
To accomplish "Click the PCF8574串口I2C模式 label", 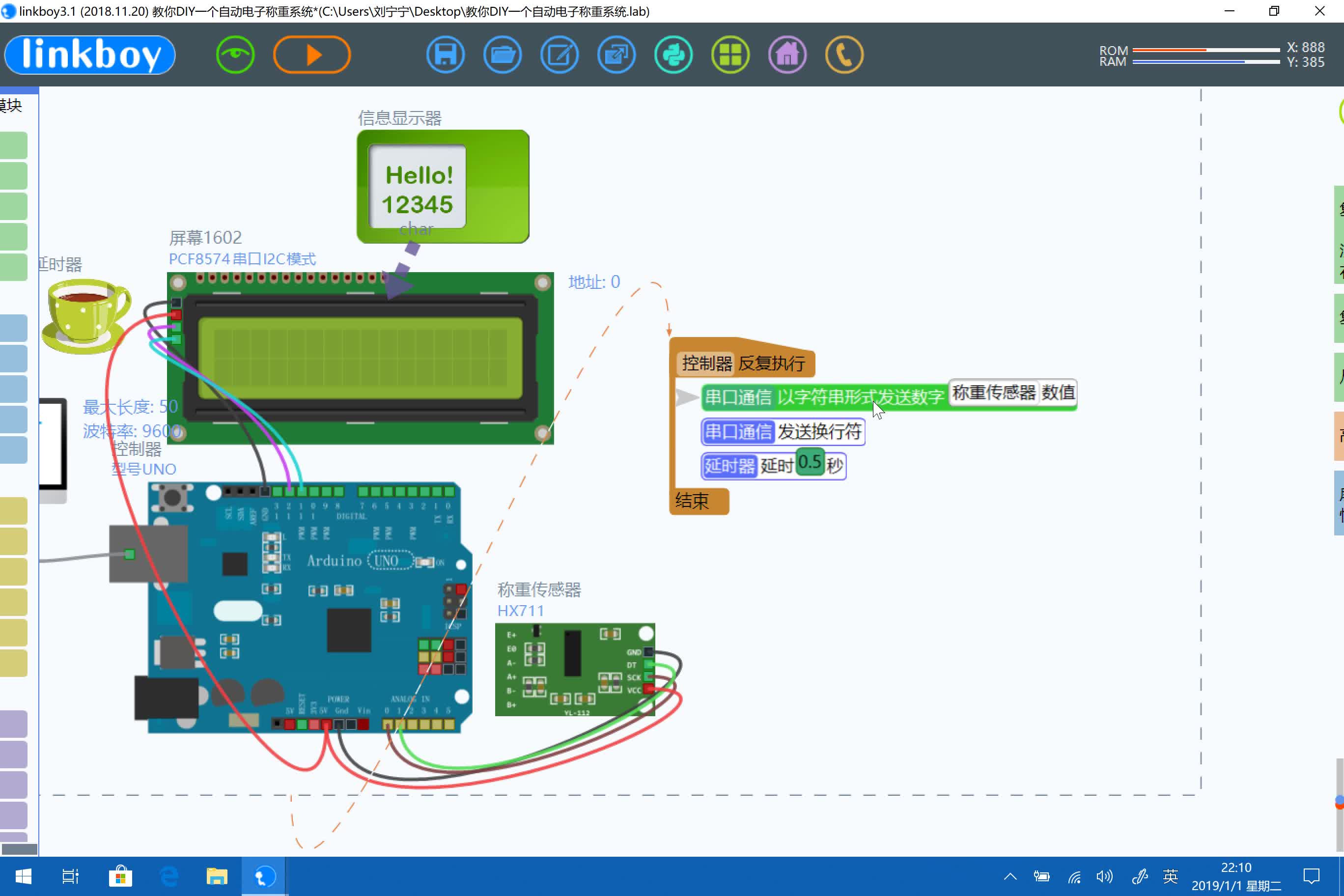I will (x=242, y=259).
